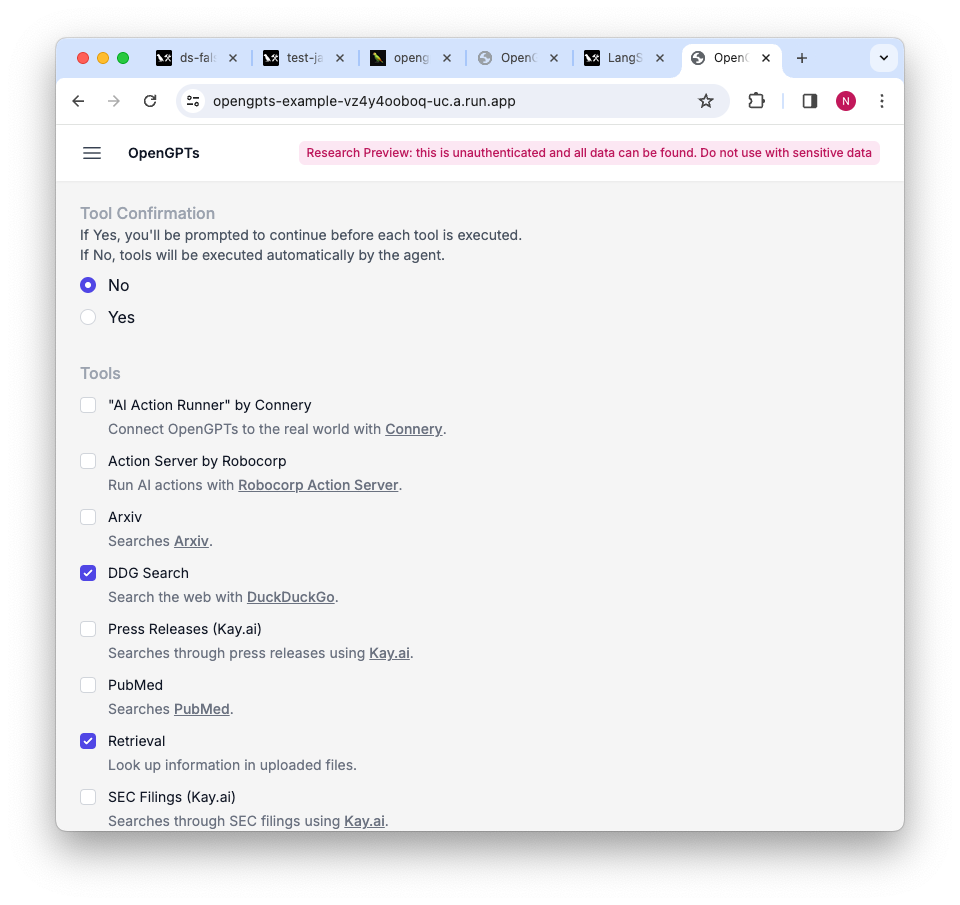Image resolution: width=960 pixels, height=905 pixels.
Task: Open the profile avatar N
Action: coord(846,101)
